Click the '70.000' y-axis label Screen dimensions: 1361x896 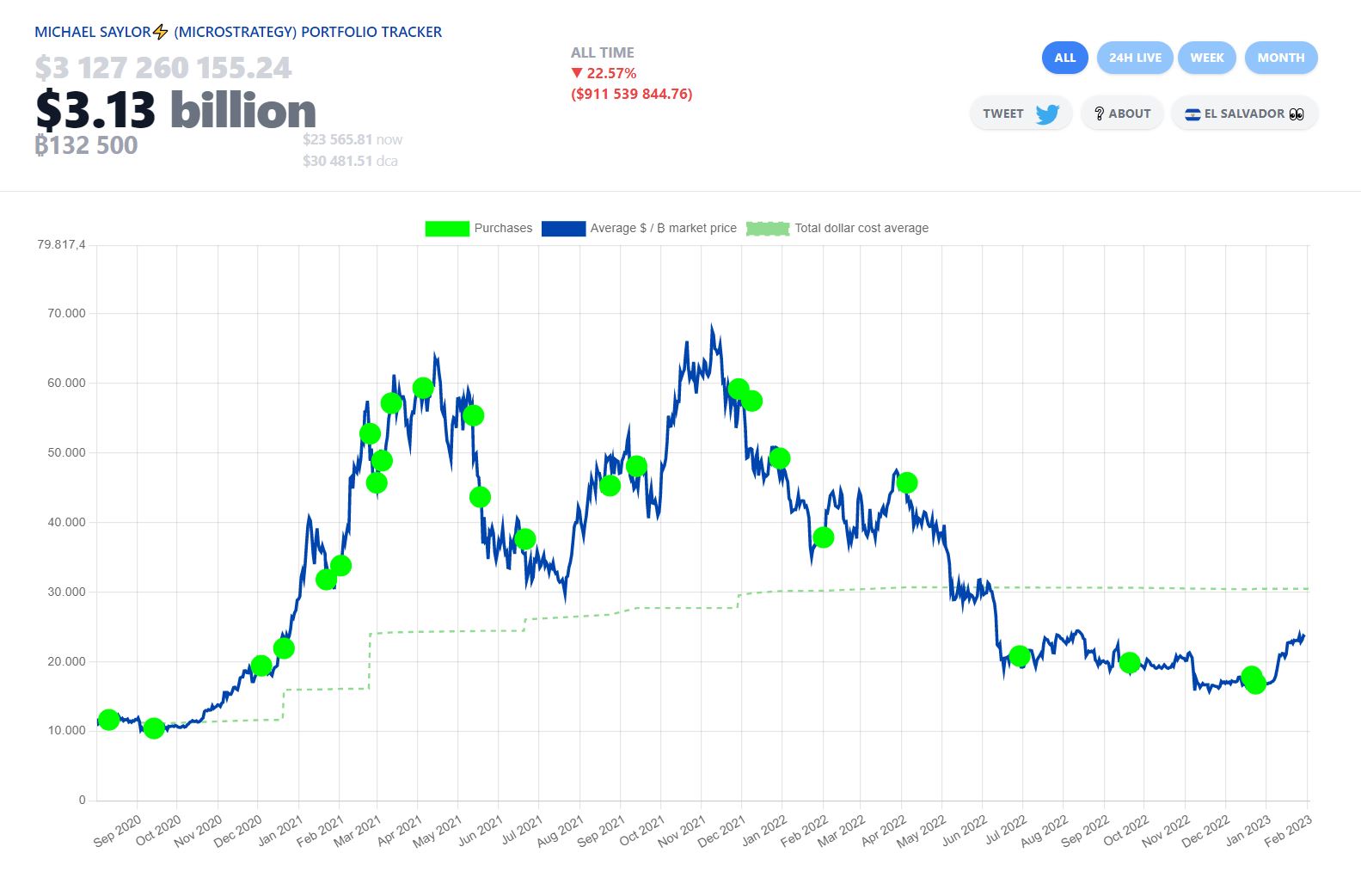click(x=66, y=314)
